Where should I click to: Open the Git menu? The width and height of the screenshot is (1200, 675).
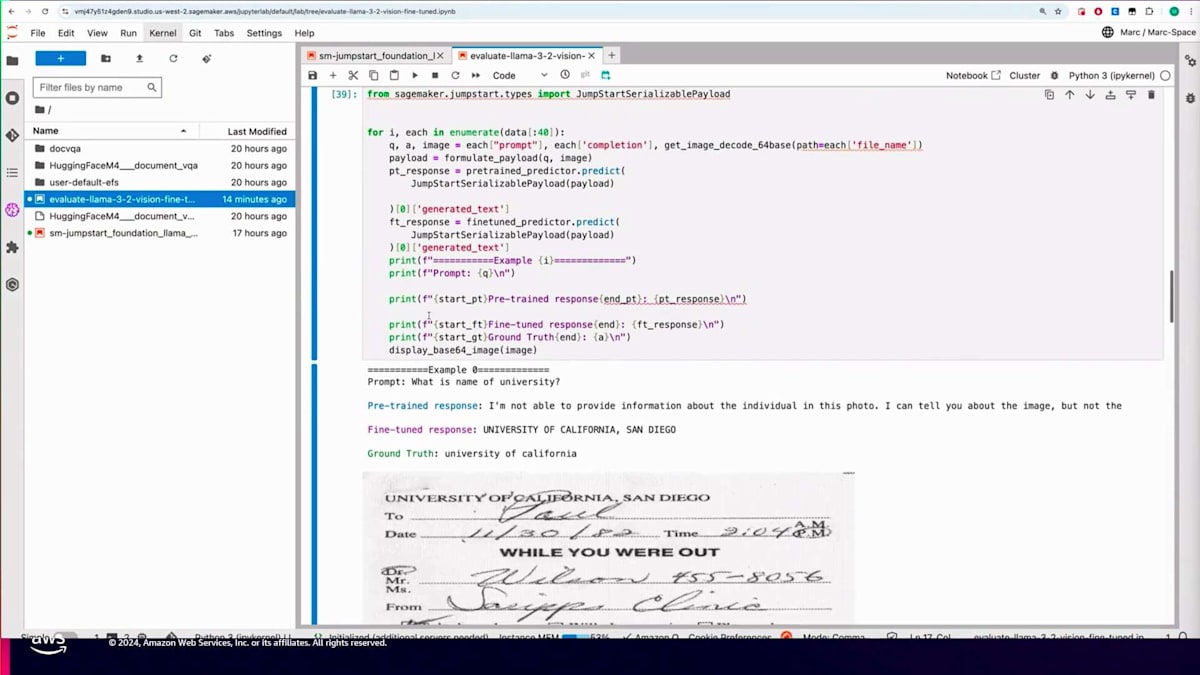[x=195, y=33]
